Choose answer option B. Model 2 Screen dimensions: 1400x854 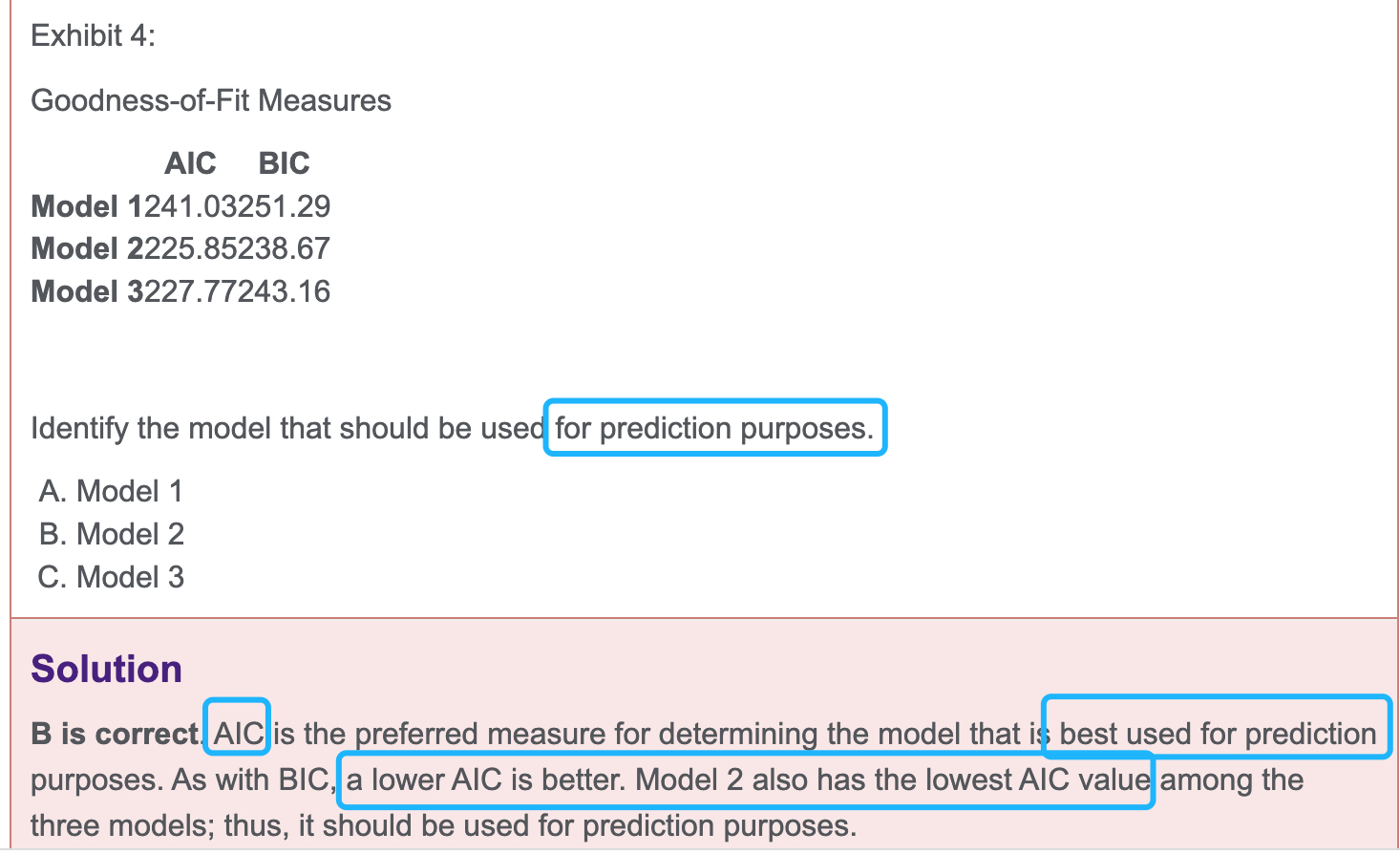click(112, 534)
